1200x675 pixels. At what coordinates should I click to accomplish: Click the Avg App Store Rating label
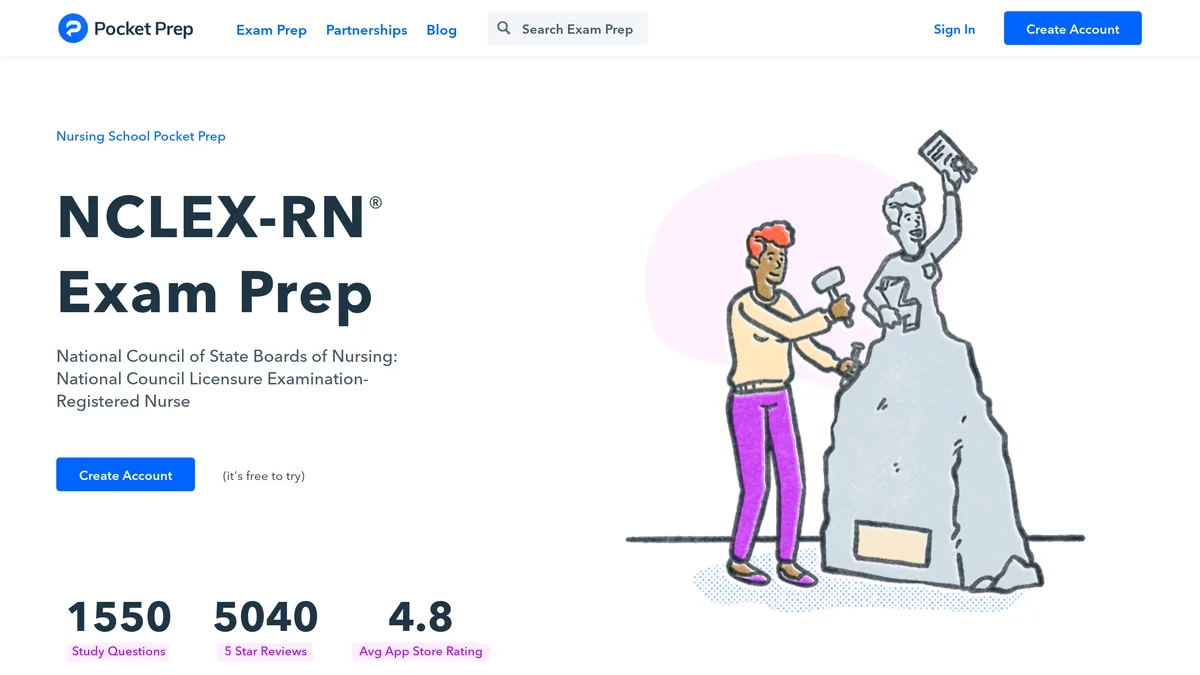coord(421,651)
